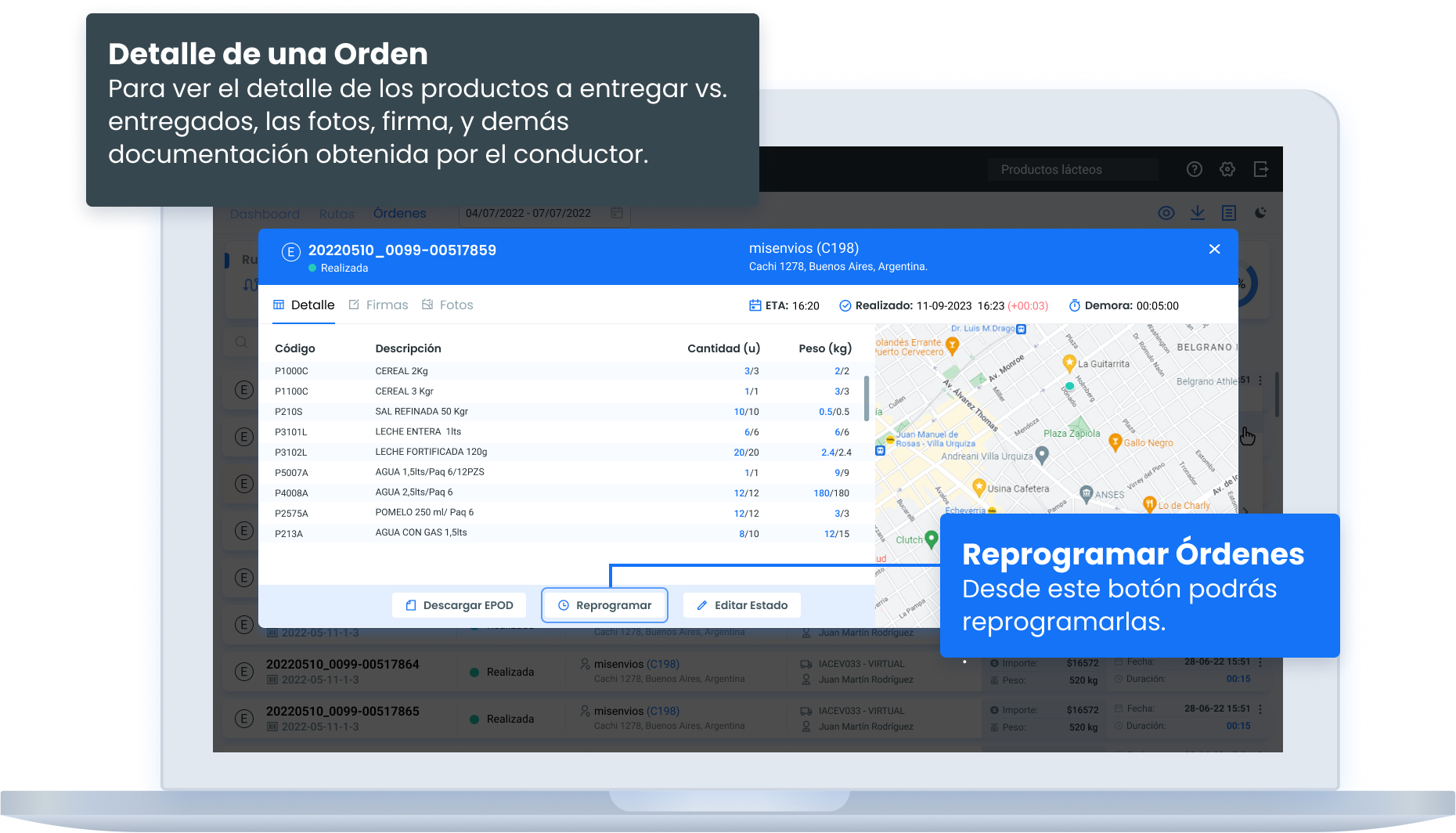Open three-dot menu for order 00517865
This screenshot has width=1456, height=833.
pyautogui.click(x=1260, y=709)
